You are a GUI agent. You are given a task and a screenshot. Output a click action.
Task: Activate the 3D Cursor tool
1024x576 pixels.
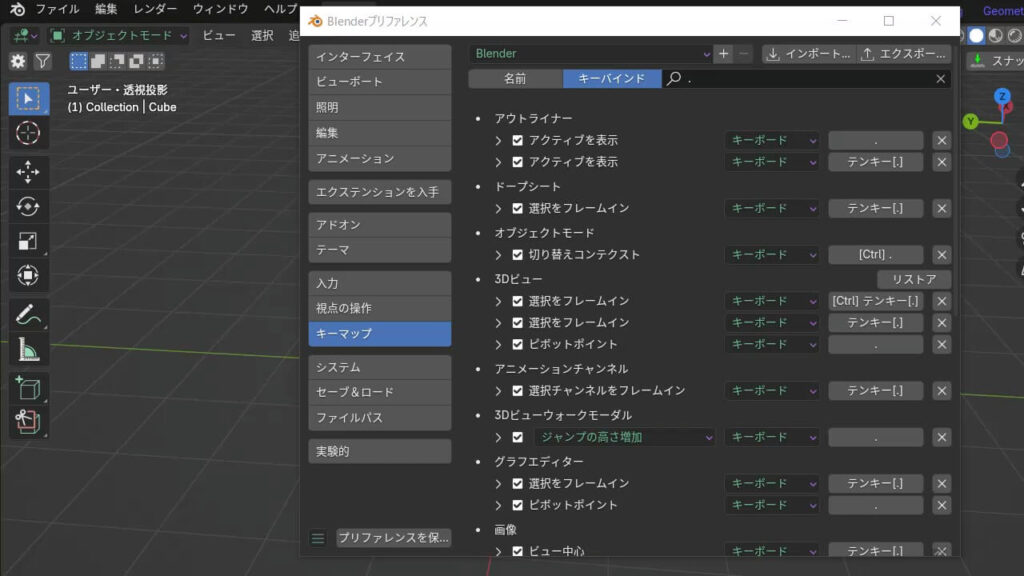pyautogui.click(x=28, y=133)
